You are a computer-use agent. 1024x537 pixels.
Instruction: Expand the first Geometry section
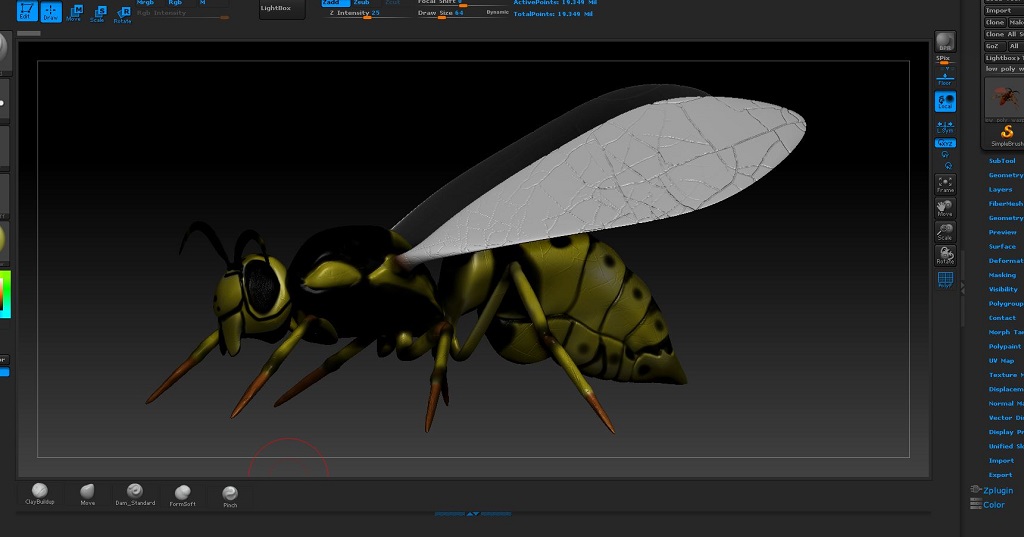[x=1006, y=175]
